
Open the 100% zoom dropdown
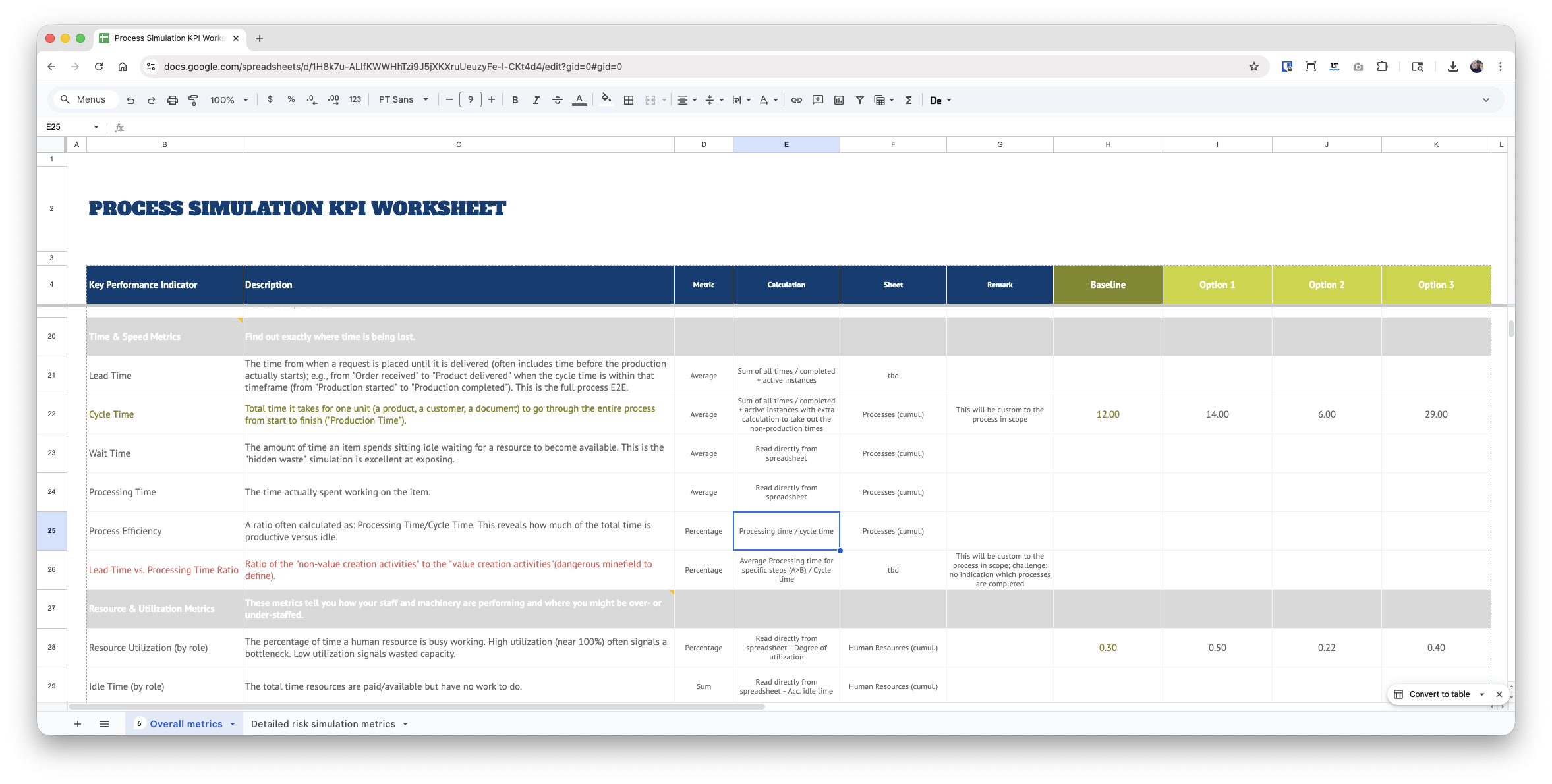tap(229, 100)
